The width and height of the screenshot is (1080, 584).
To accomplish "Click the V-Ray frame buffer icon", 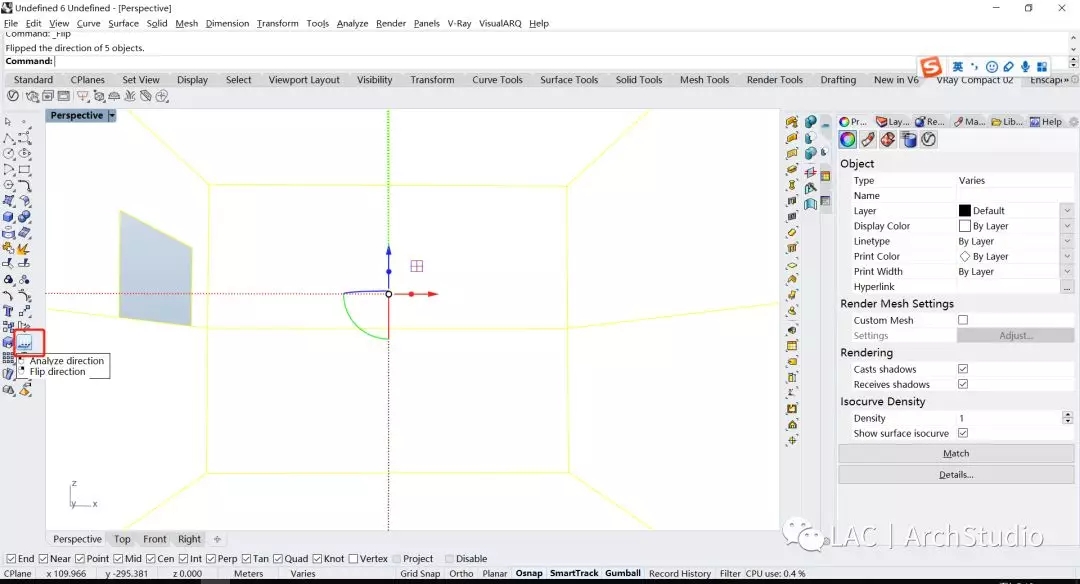I will [x=63, y=96].
